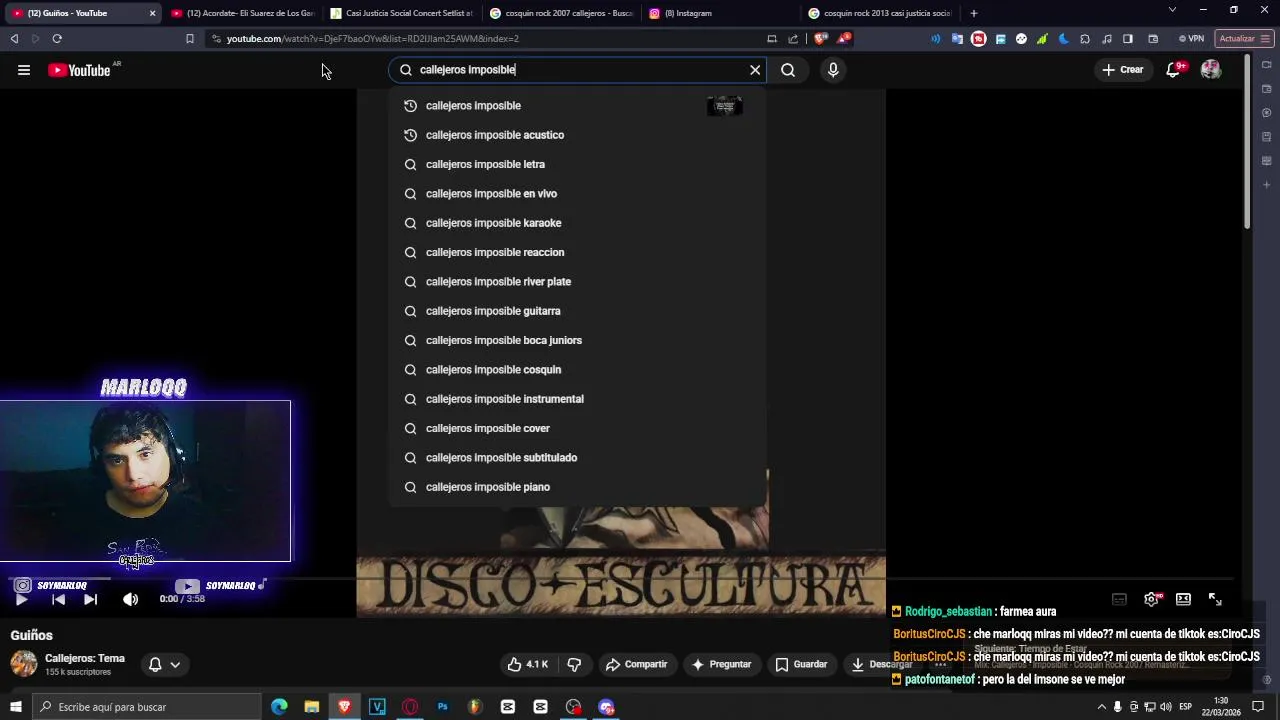Open the Crear menu
Screen dimensions: 1280x720
coord(1123,70)
